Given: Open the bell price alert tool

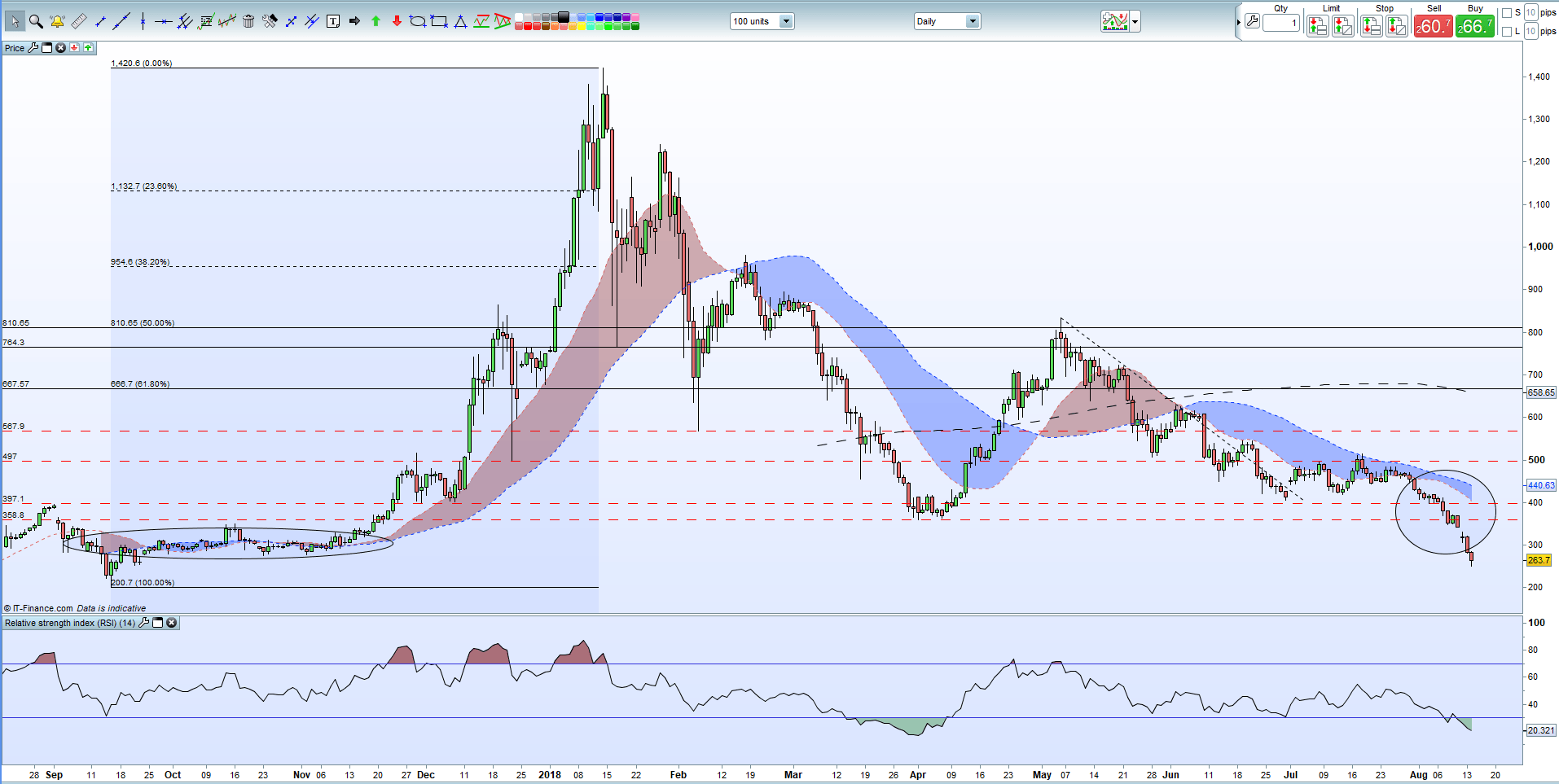Looking at the screenshot, I should (x=57, y=21).
